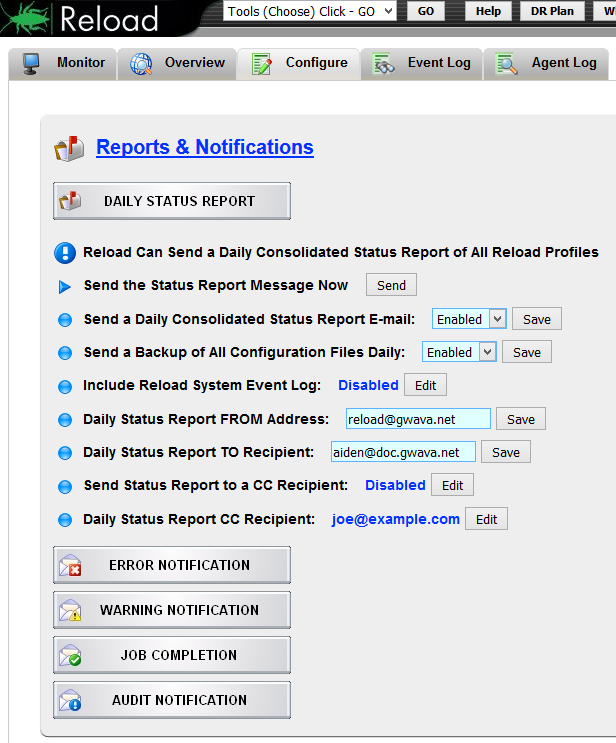The width and height of the screenshot is (616, 743).
Task: Save the Backup of Configuration Files setting
Action: [x=527, y=352]
